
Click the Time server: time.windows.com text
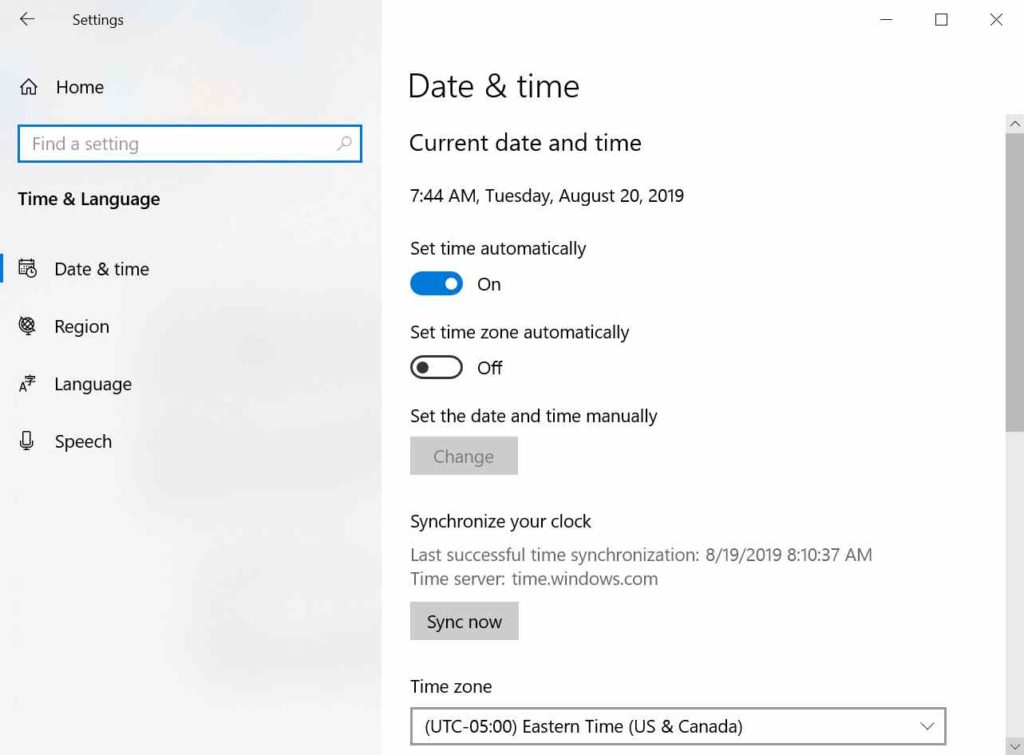[x=534, y=579]
